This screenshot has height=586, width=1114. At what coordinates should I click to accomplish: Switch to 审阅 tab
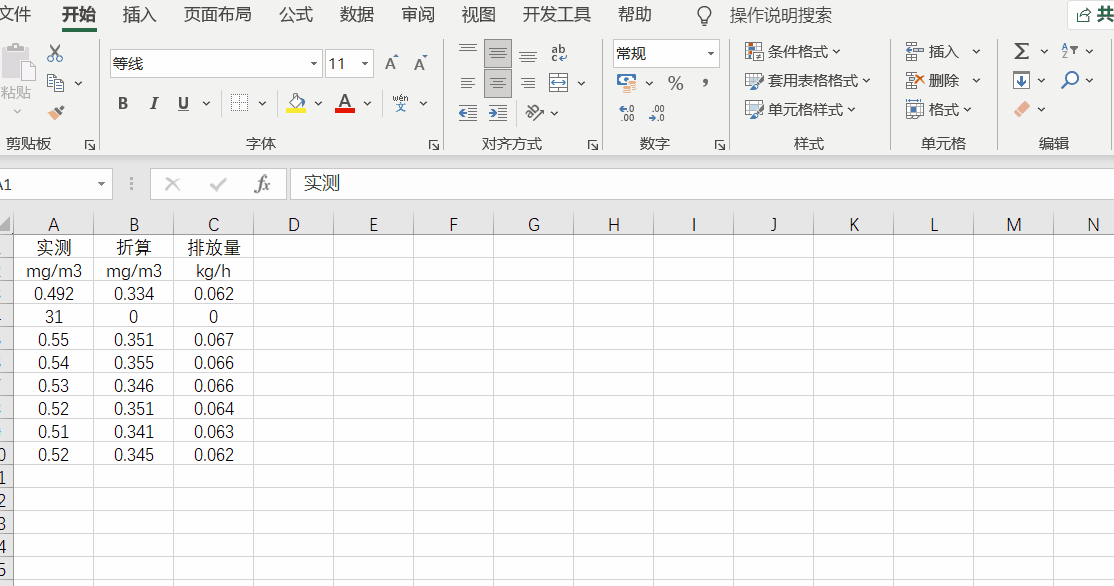(x=418, y=15)
